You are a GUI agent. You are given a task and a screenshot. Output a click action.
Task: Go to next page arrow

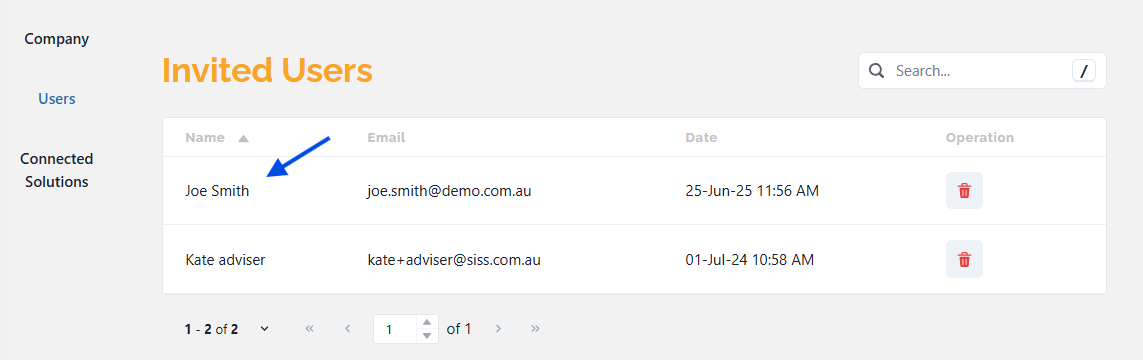499,329
